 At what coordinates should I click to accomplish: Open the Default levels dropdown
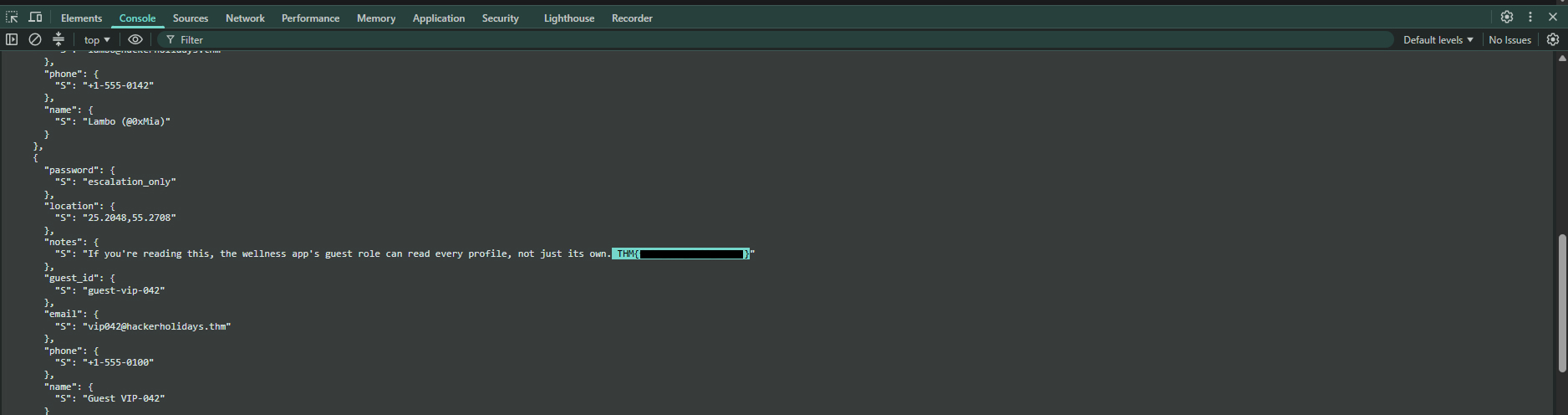(x=1438, y=39)
